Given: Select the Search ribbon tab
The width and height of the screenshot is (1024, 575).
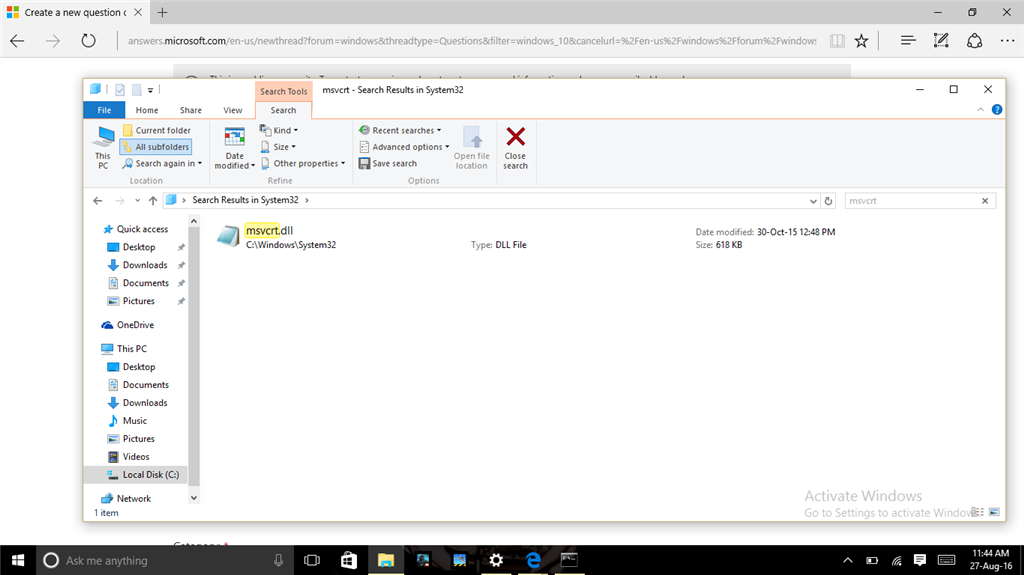Looking at the screenshot, I should [283, 110].
